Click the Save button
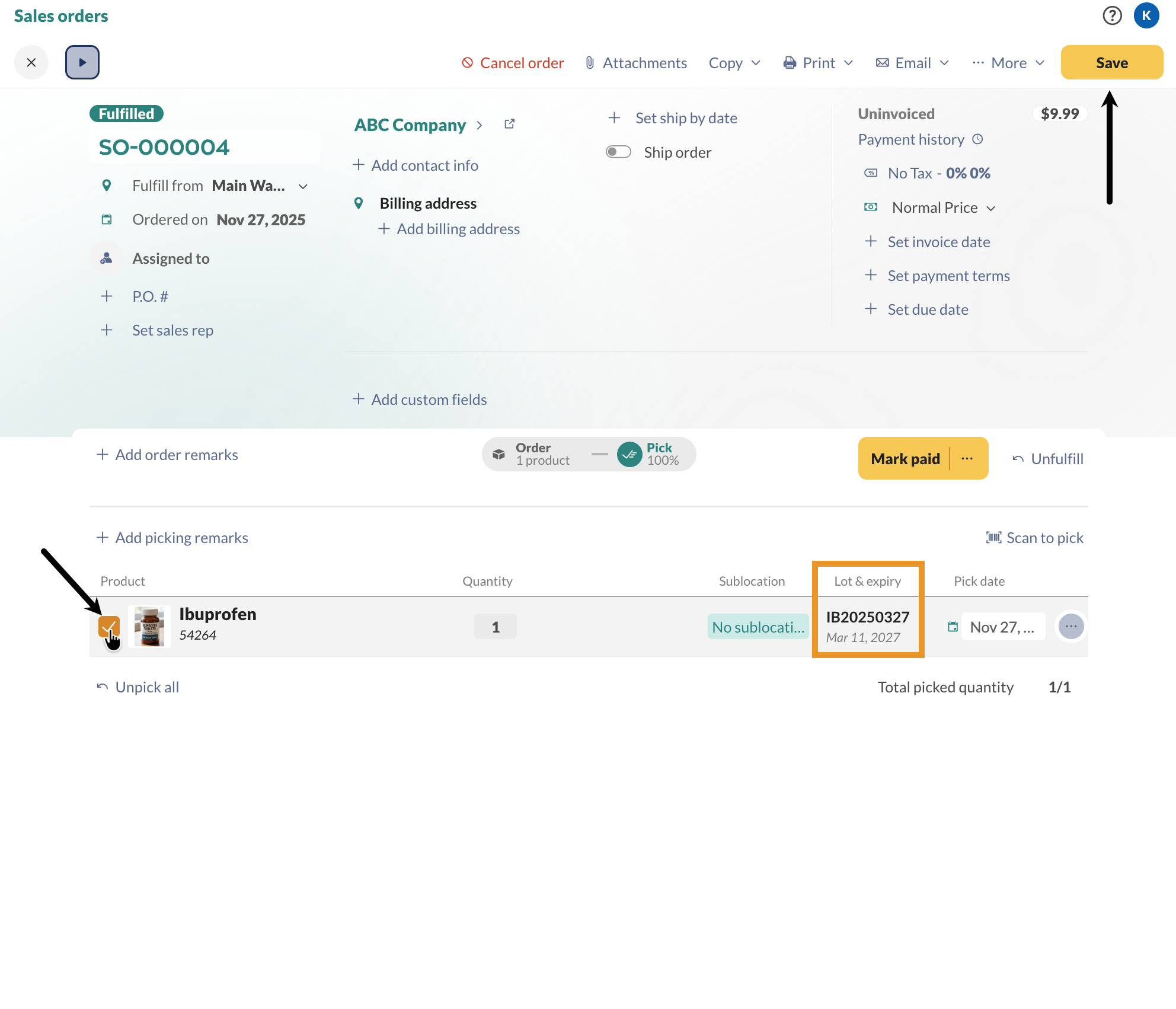 tap(1111, 63)
